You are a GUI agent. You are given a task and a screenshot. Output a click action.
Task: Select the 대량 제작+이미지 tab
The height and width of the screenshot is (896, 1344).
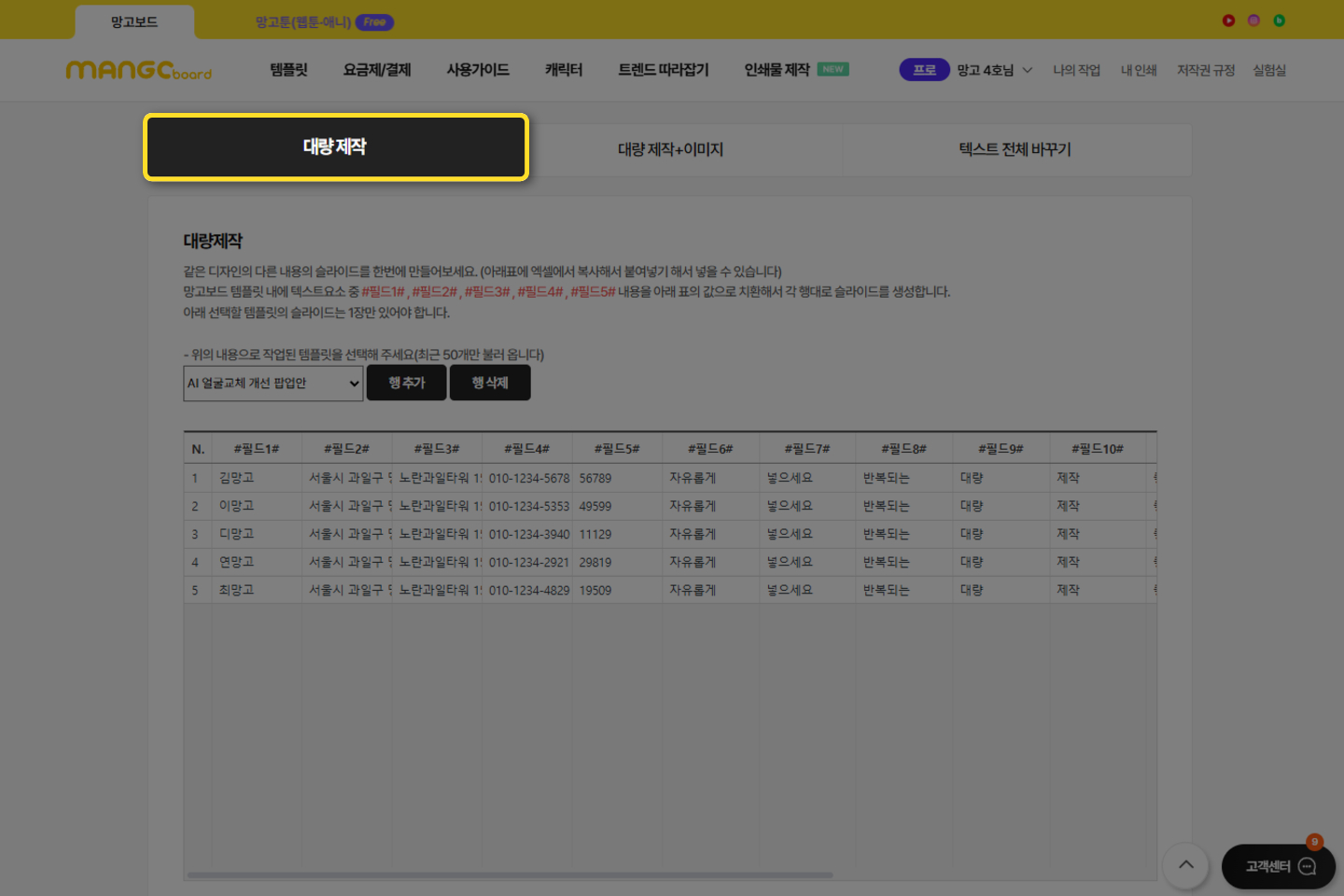(x=670, y=149)
